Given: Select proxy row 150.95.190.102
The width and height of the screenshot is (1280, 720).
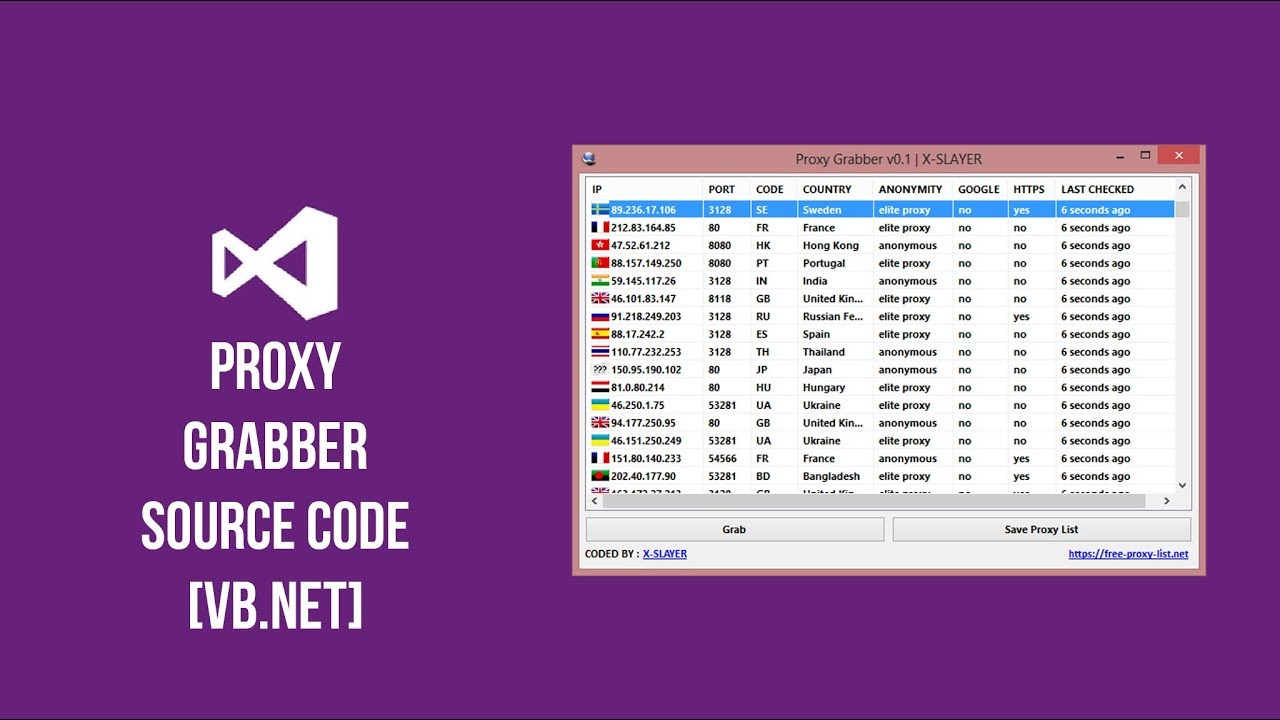Looking at the screenshot, I should (881, 370).
